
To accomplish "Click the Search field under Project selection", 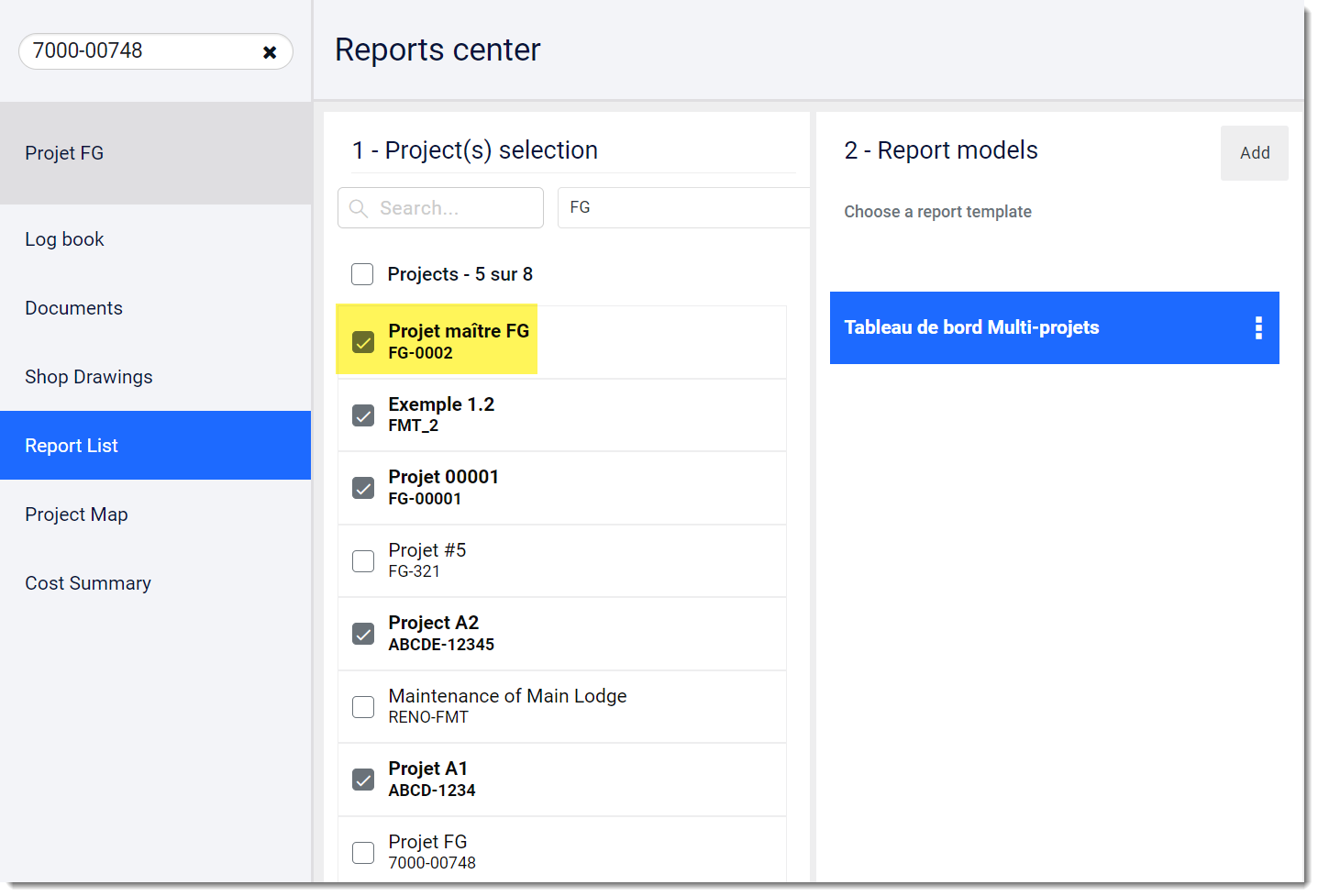I will coord(440,207).
